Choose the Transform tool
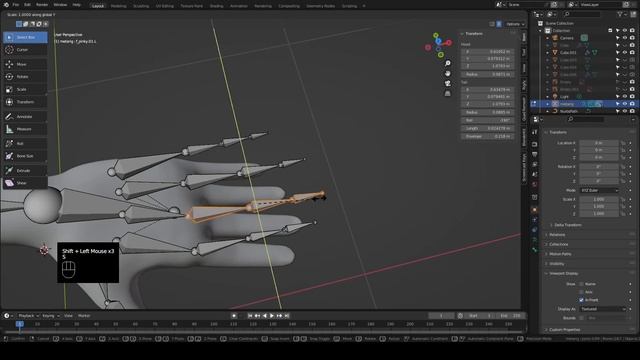Screen dimensions: 640x360 tap(25, 102)
